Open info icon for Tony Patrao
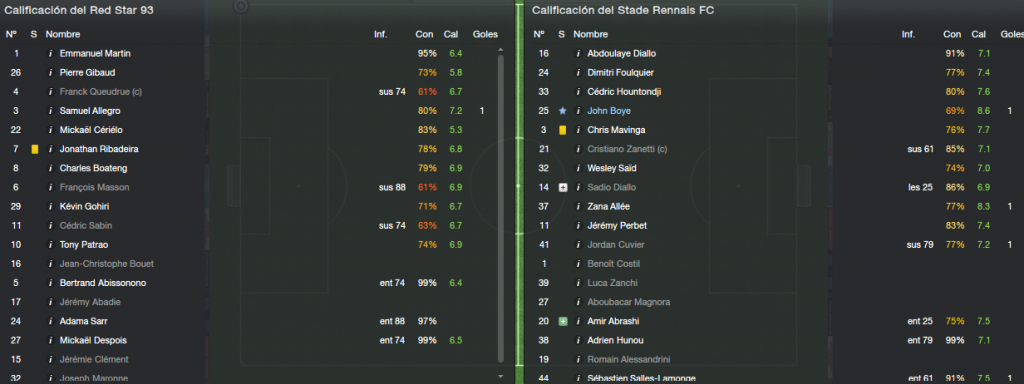The image size is (1024, 384). [50, 245]
